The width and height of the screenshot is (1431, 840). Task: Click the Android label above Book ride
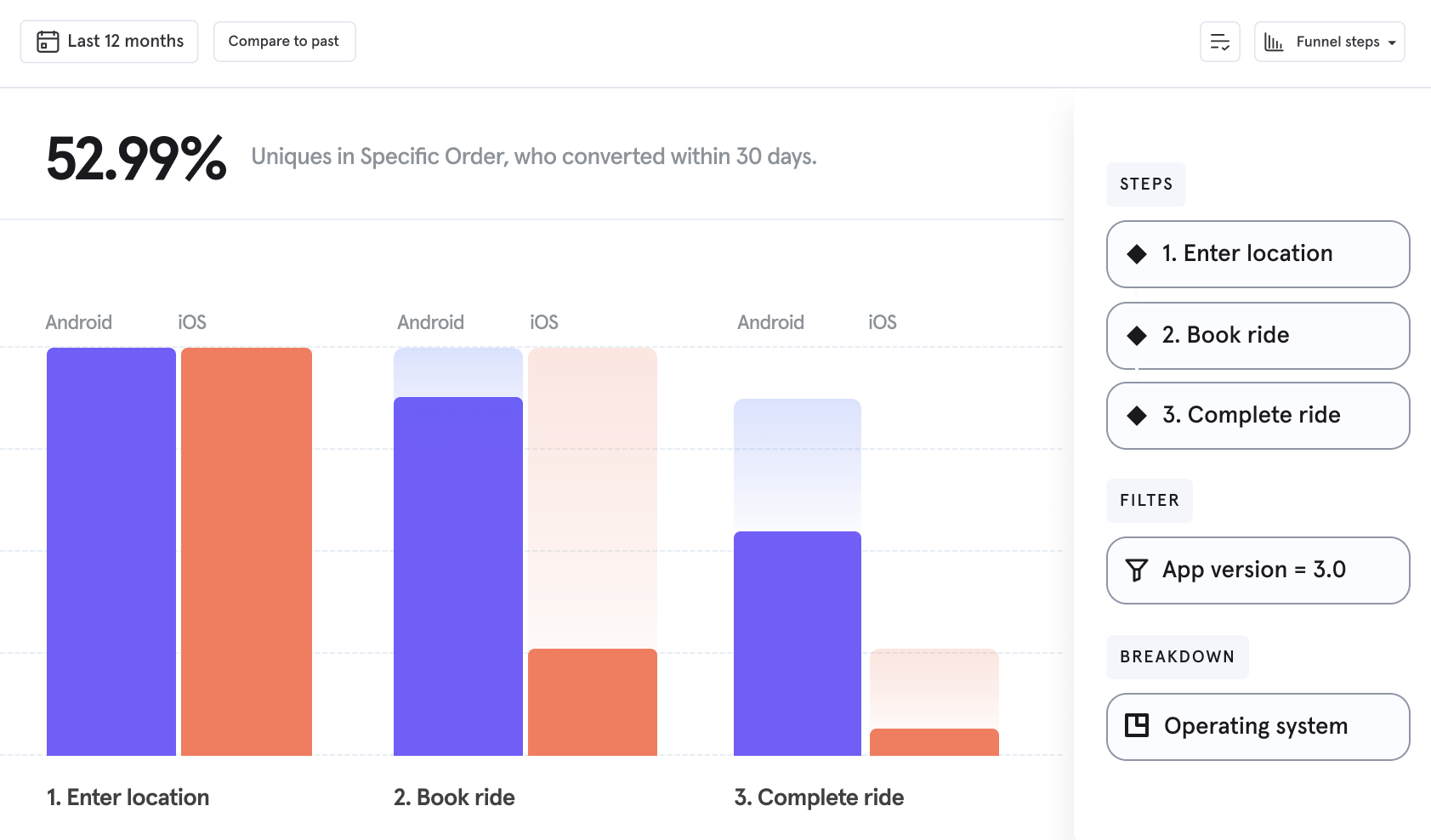(431, 322)
